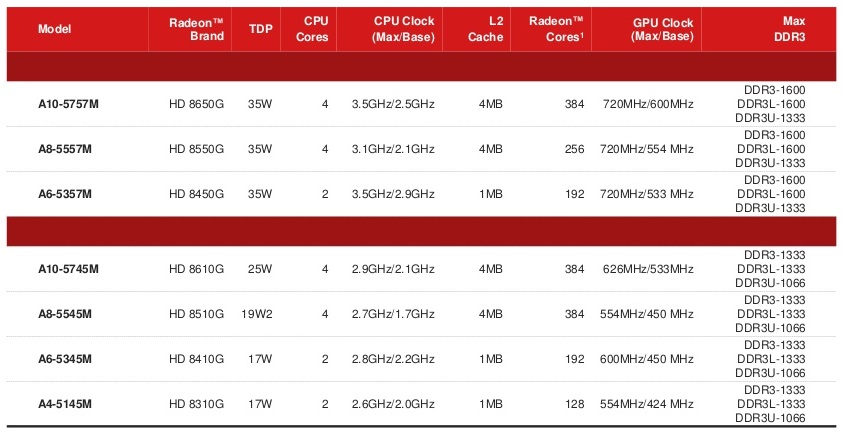844x432 pixels.
Task: Click the Max DDR3 column header
Action: 790,29
